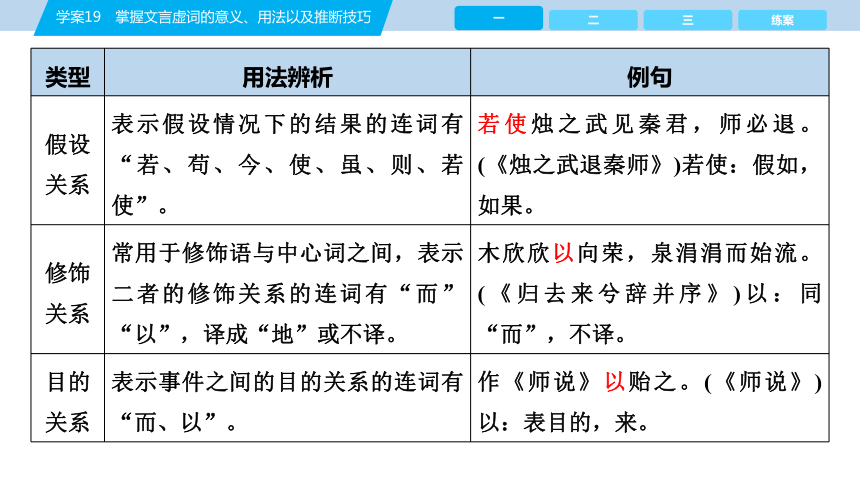Screen dimensions: 860x484
Task: Select the 例句 column header
Action: tap(649, 77)
